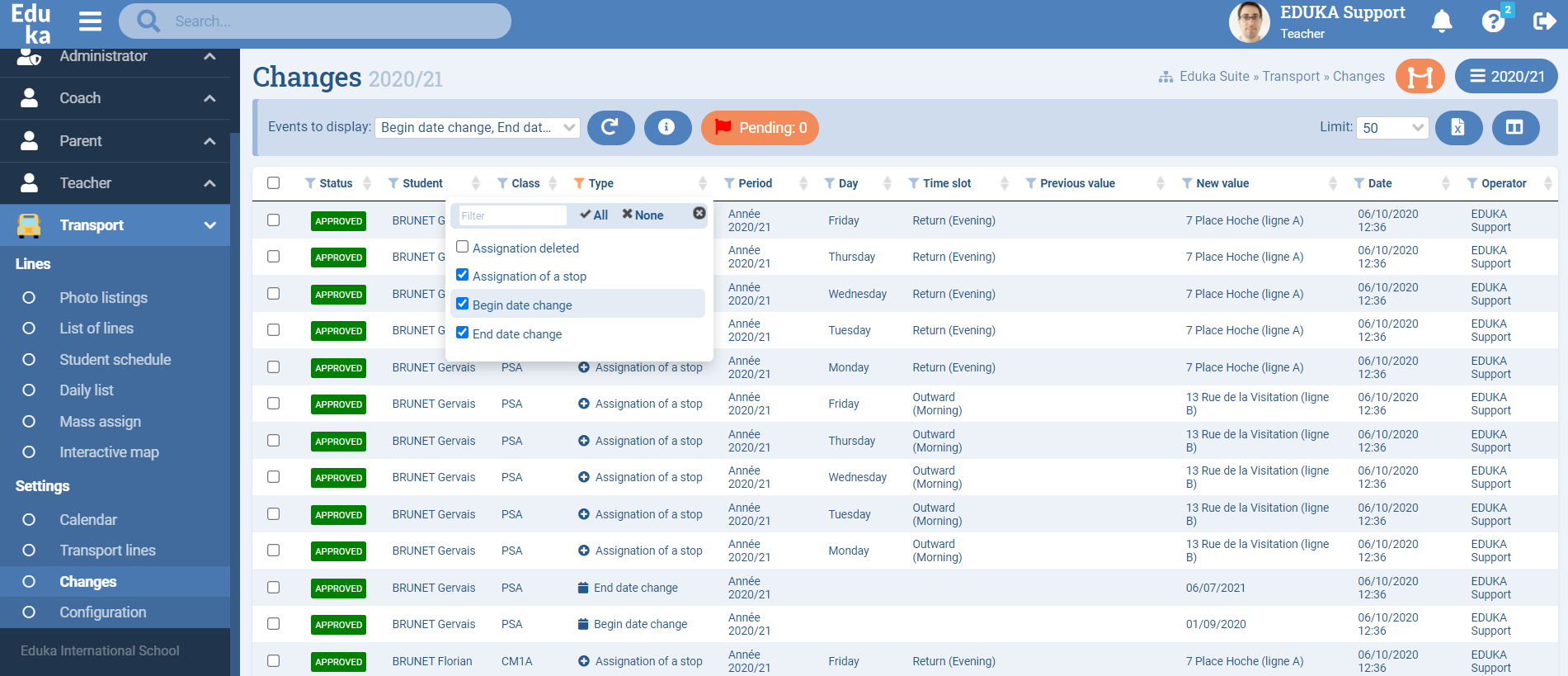The width and height of the screenshot is (1568, 676).
Task: Open the notifications bell
Action: pos(1442,21)
